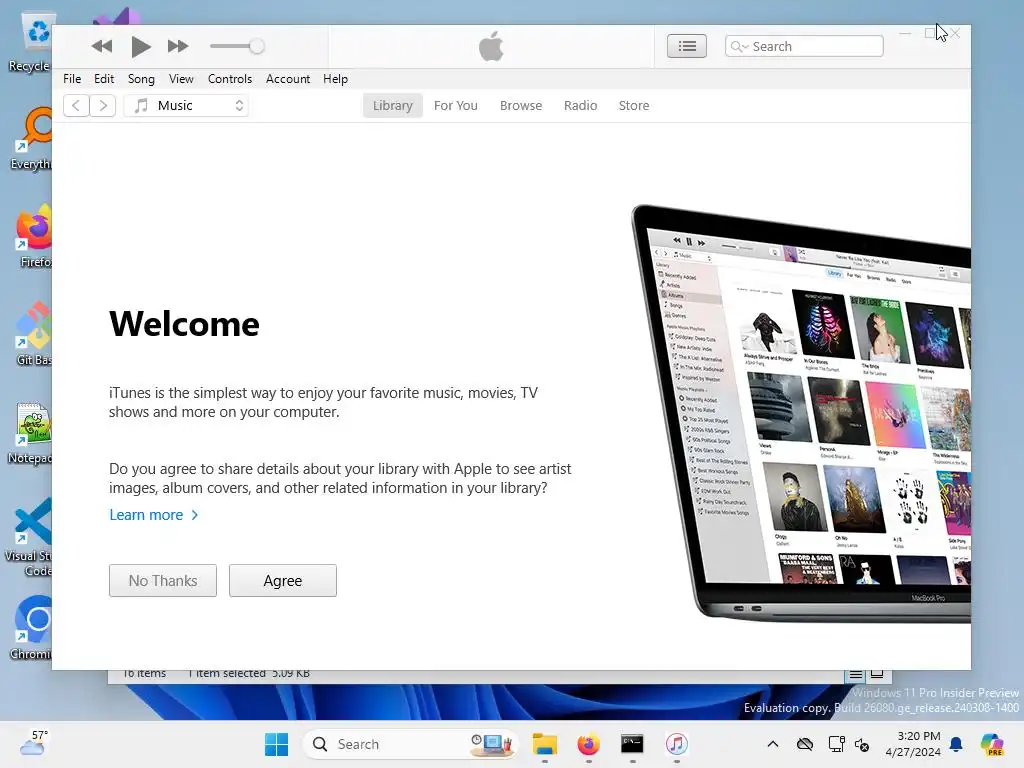Image resolution: width=1024 pixels, height=768 pixels.
Task: Open the Song menu
Action: coord(141,79)
